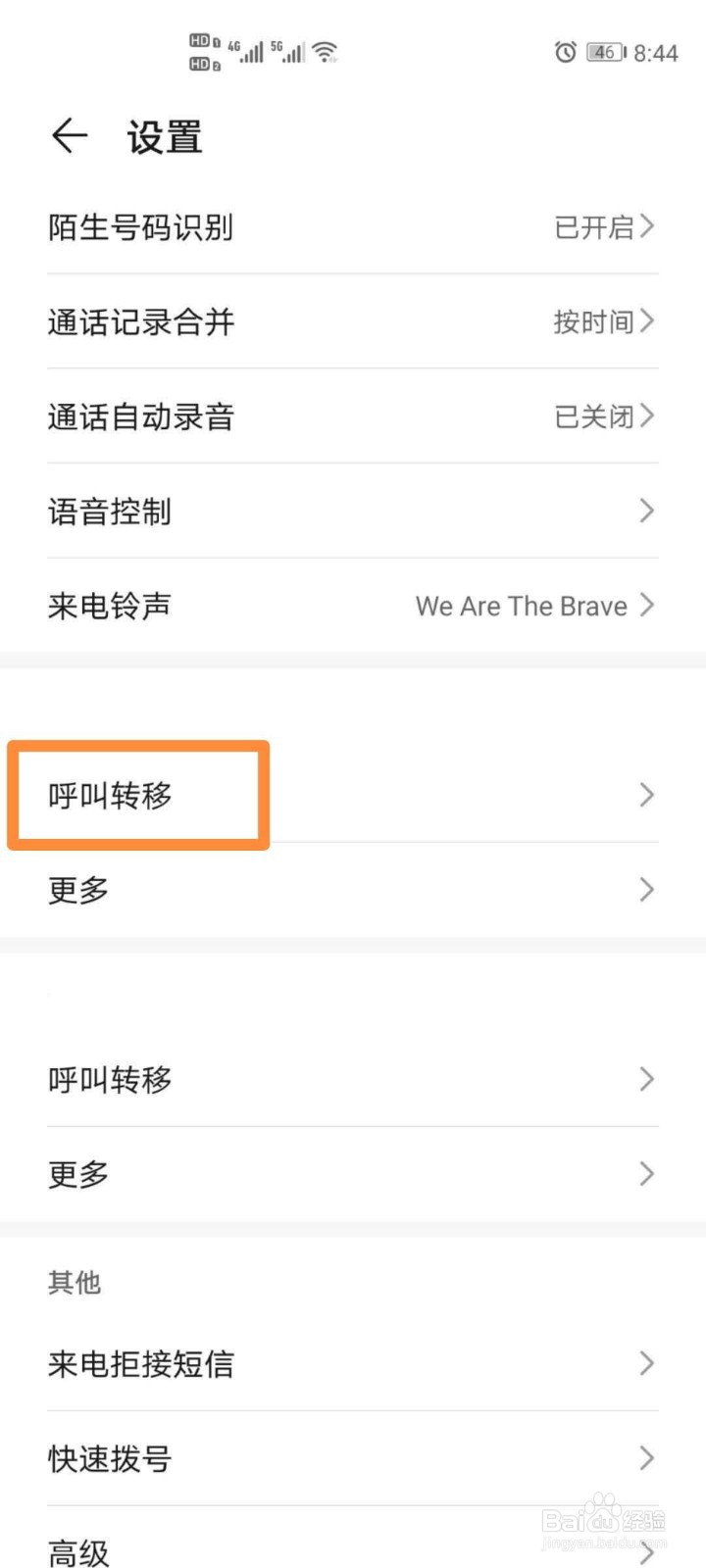This screenshot has height=1568, width=706.
Task: Open 快速拨号 settings
Action: tap(111, 1458)
